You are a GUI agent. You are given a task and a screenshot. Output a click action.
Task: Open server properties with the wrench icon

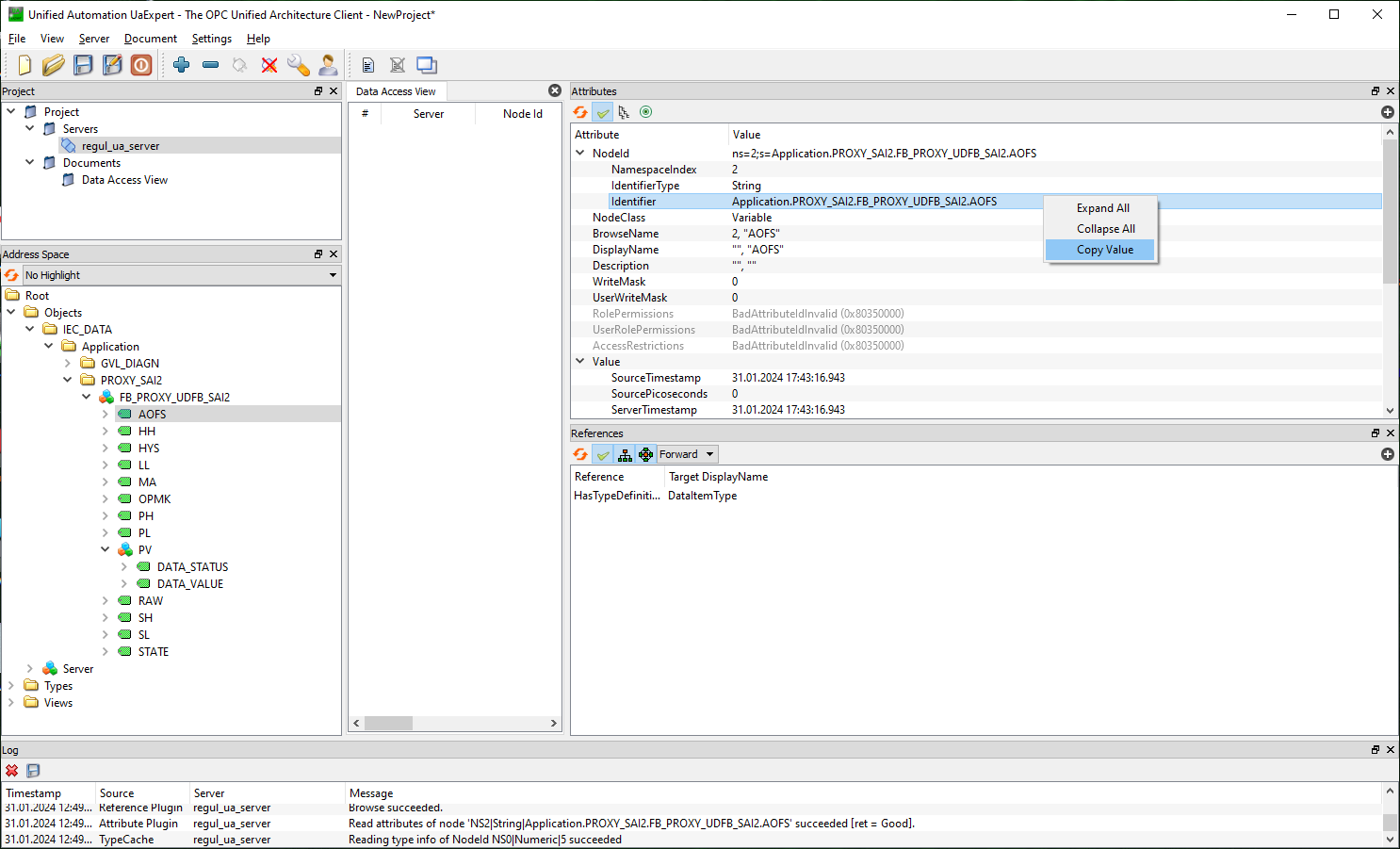click(x=299, y=65)
